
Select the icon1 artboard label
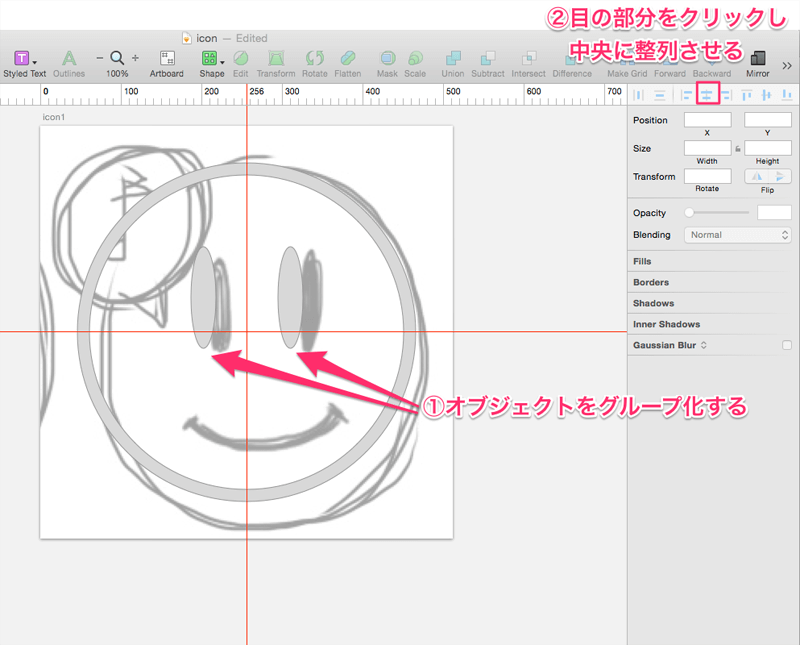click(x=54, y=117)
